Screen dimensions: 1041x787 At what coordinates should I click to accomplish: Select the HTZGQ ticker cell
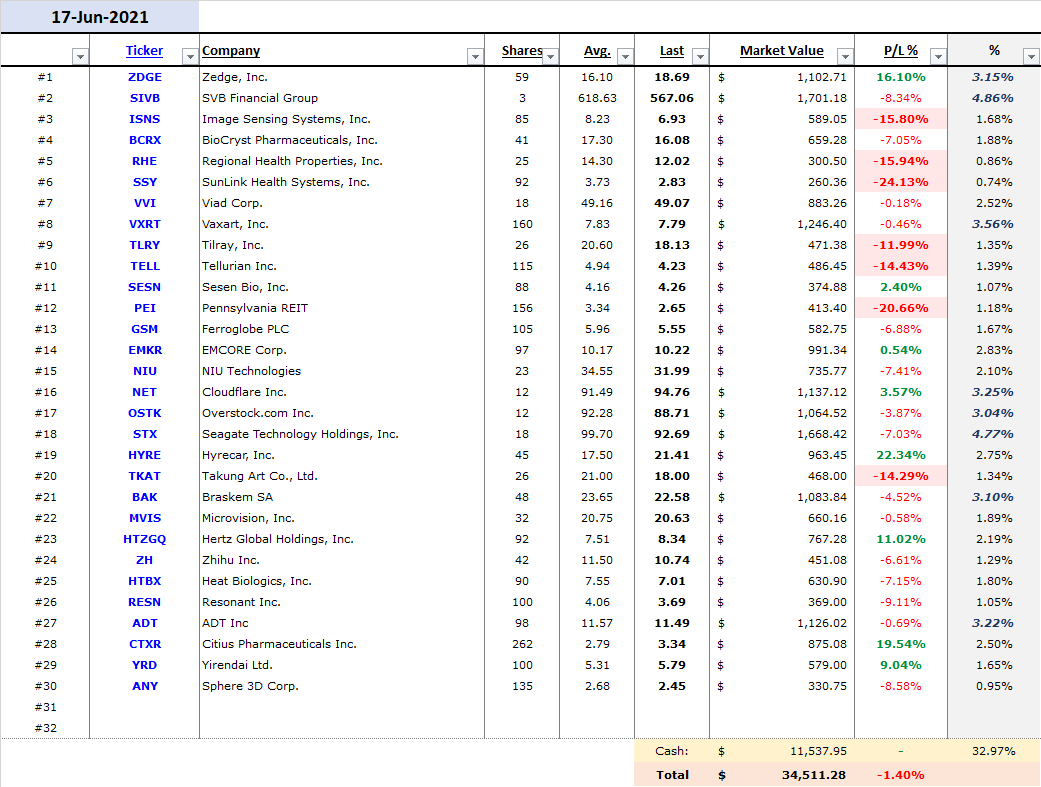pos(145,539)
